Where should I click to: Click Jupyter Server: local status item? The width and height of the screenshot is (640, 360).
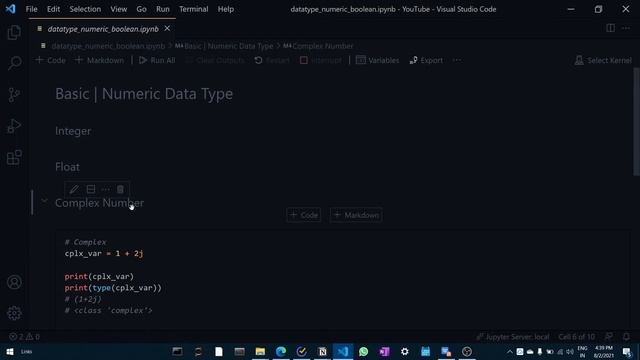click(x=513, y=337)
